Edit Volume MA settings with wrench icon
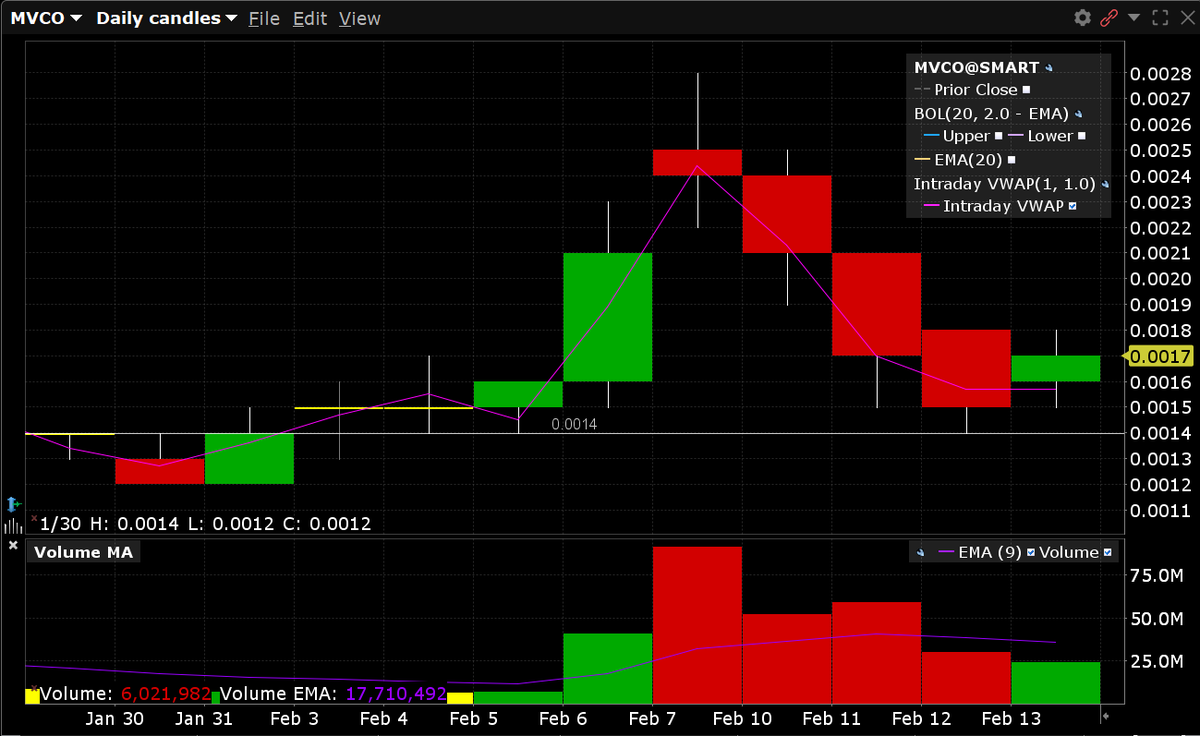 coord(920,552)
